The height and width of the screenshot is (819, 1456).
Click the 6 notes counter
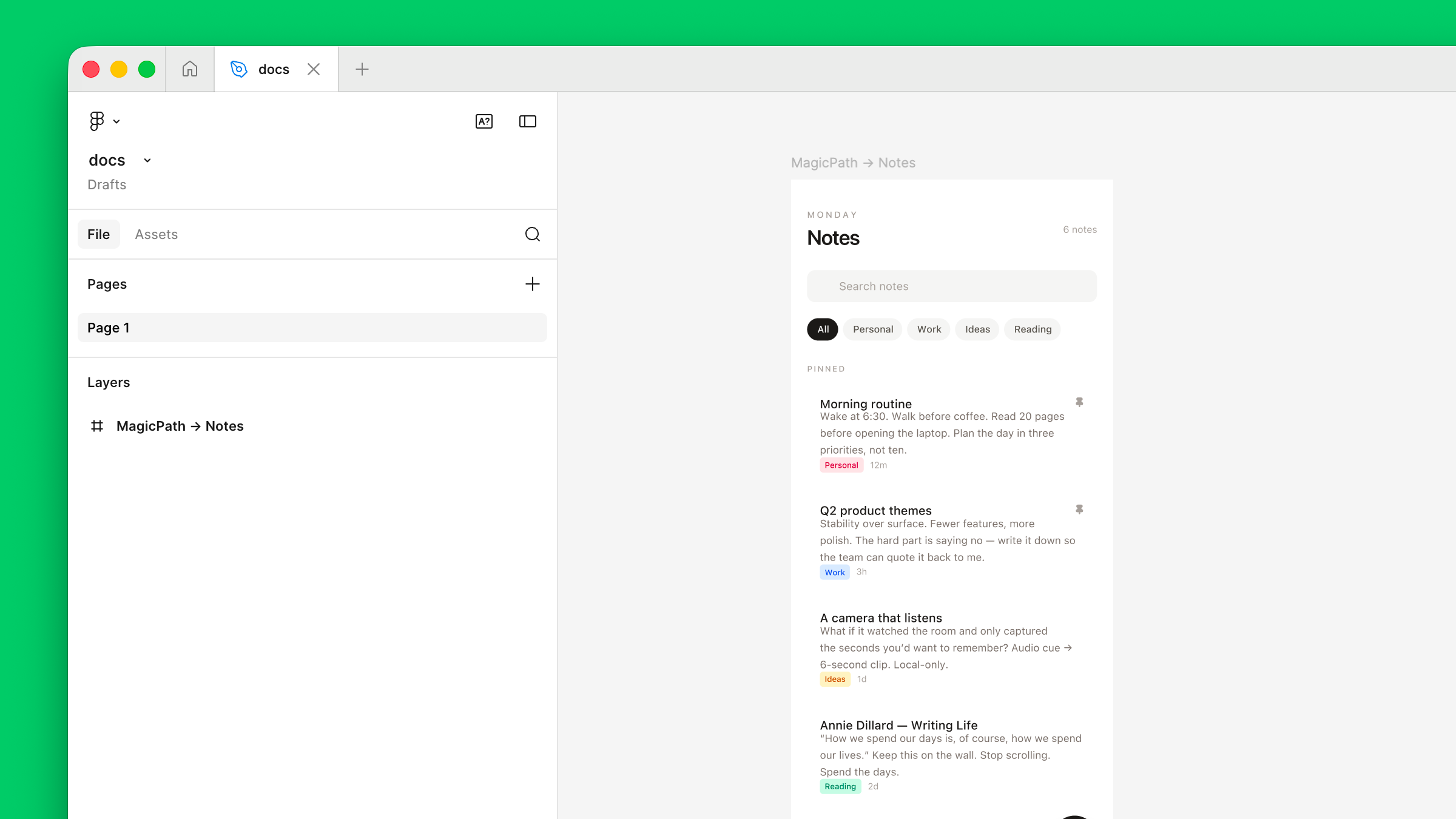tap(1080, 230)
